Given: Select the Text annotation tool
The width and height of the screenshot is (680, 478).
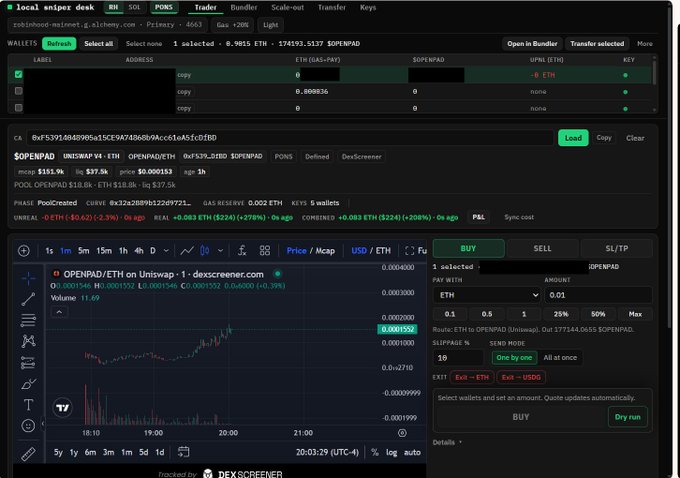Looking at the screenshot, I should tap(28, 405).
